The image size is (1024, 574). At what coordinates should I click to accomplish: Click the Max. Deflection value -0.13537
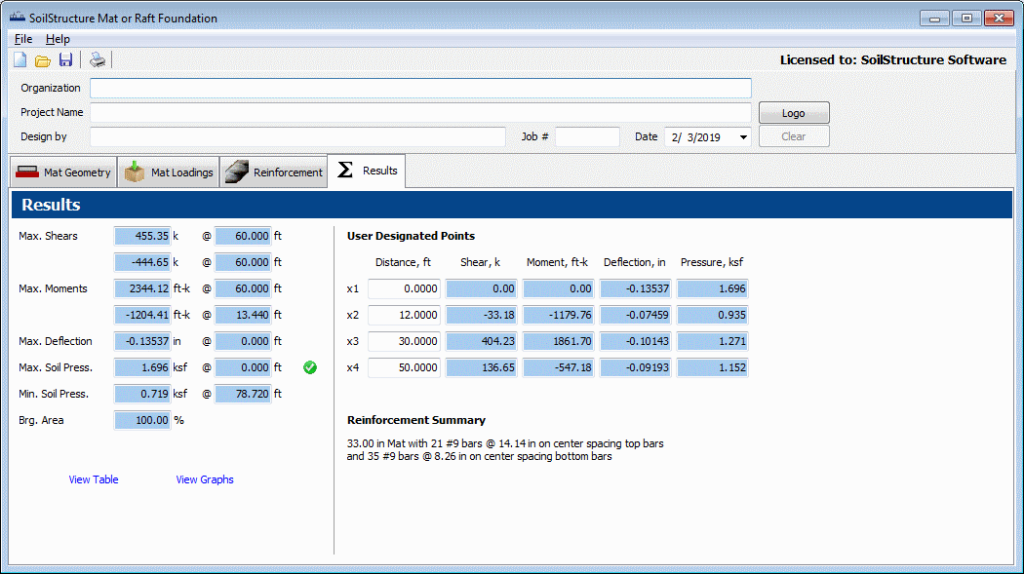tap(142, 341)
